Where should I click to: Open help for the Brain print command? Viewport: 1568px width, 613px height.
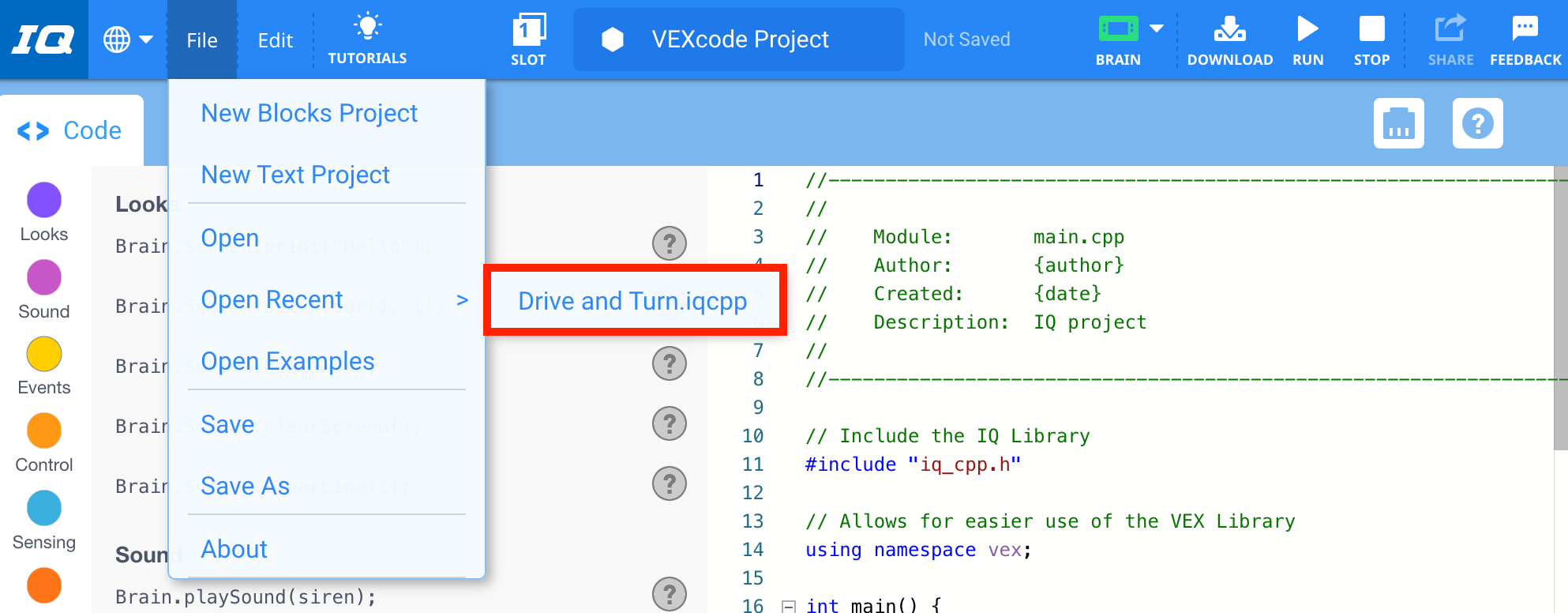tap(670, 243)
